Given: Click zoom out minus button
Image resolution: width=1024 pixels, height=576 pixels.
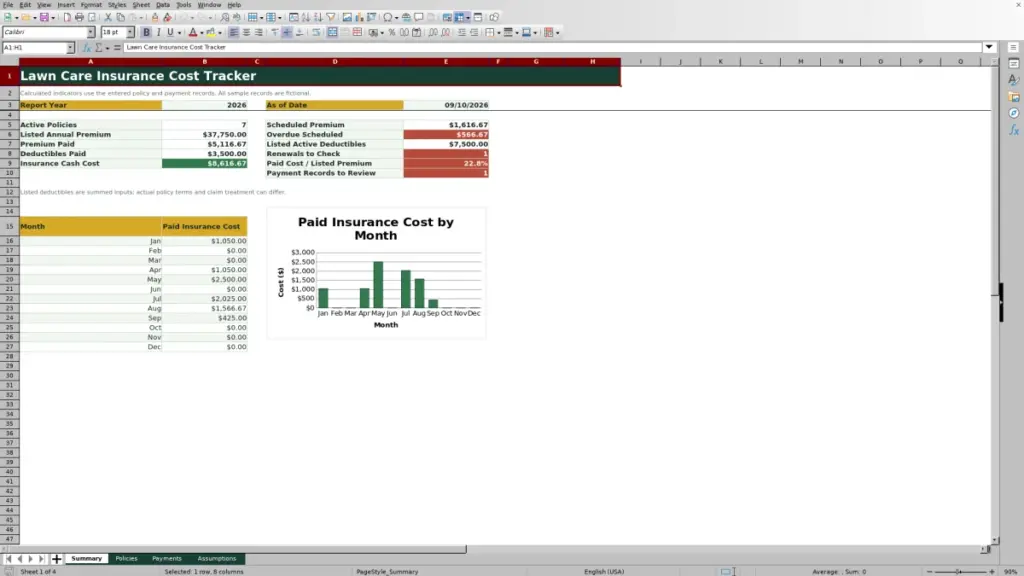Looking at the screenshot, I should pyautogui.click(x=929, y=571).
